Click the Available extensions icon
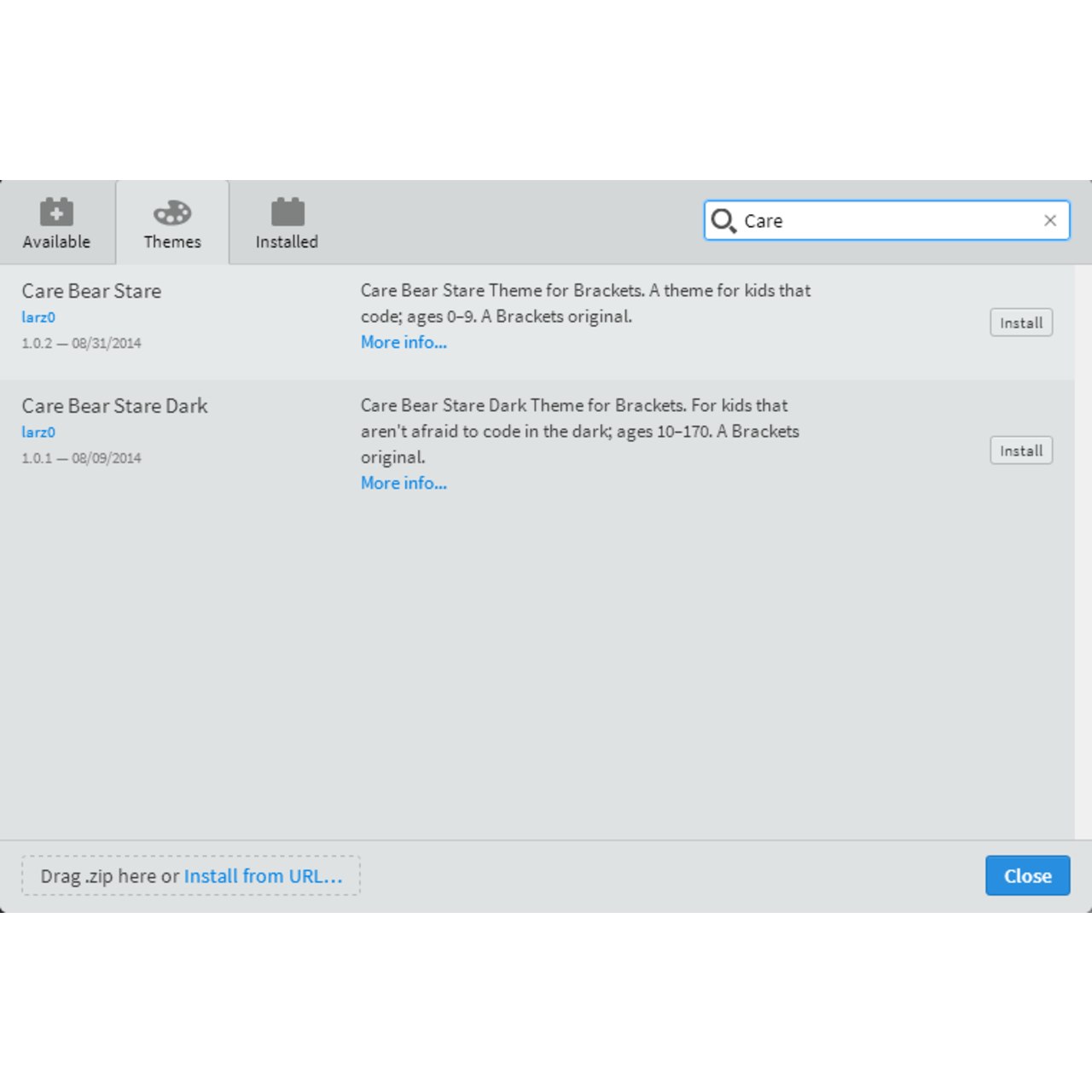This screenshot has width=1092, height=1092. click(x=56, y=212)
